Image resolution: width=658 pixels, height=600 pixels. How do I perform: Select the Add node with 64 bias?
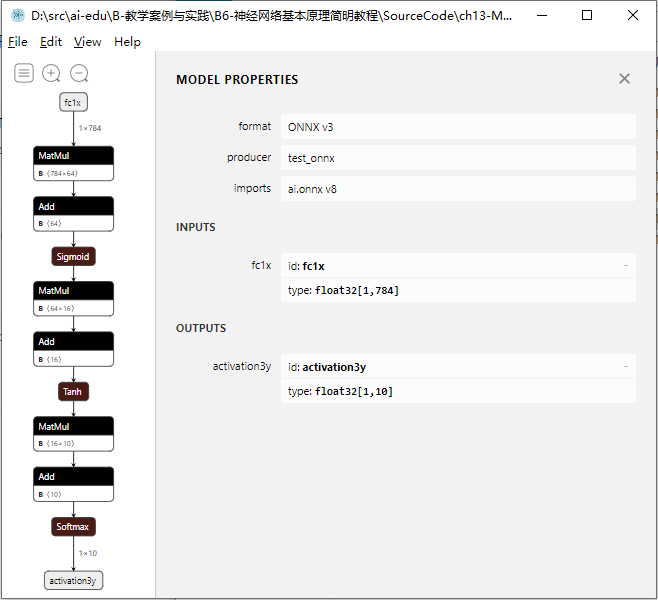(x=73, y=213)
